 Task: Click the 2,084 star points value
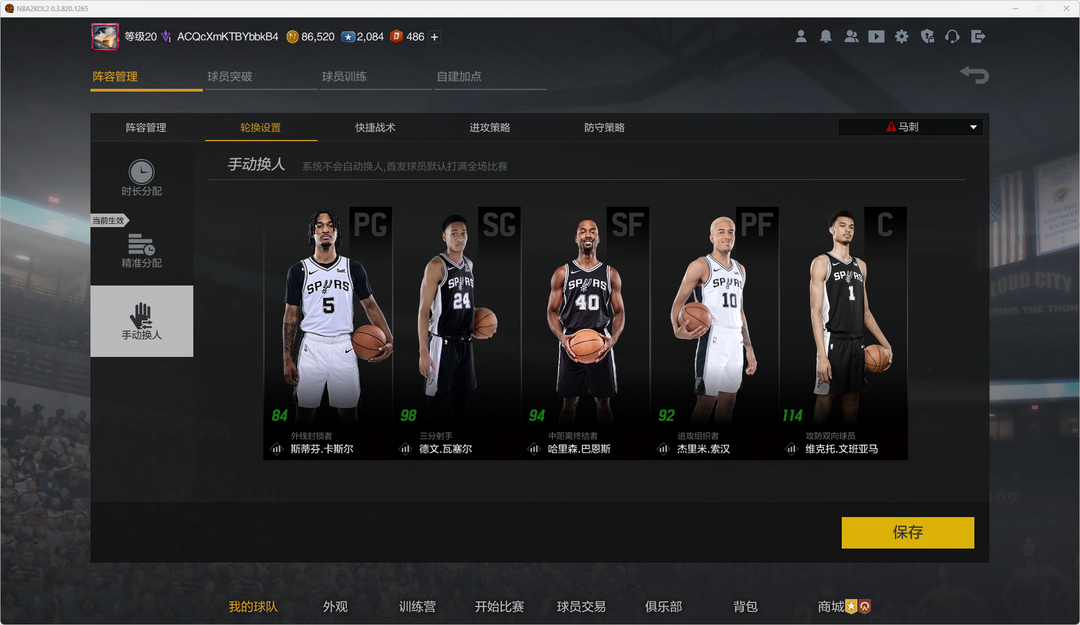[x=371, y=37]
